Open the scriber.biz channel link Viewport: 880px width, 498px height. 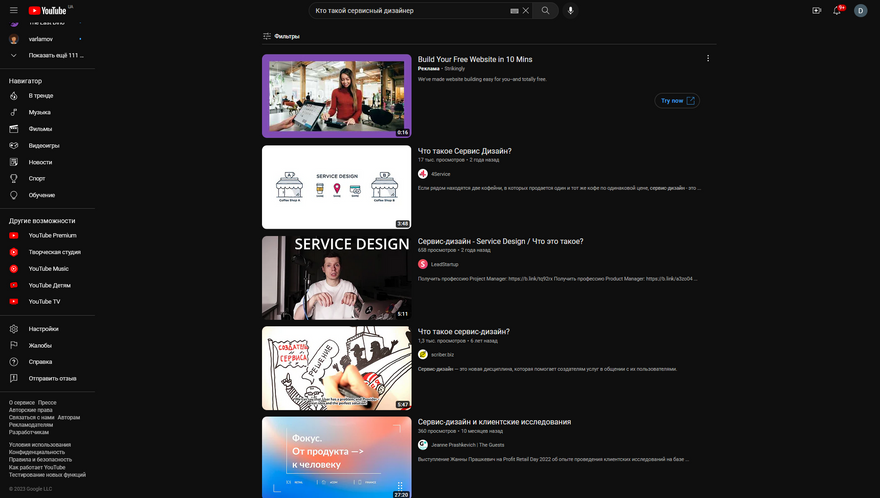442,355
